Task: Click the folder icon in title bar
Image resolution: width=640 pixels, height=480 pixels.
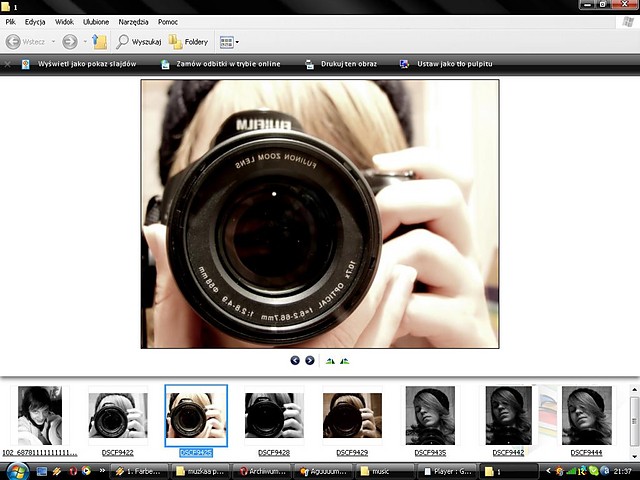Action: click(x=5, y=6)
